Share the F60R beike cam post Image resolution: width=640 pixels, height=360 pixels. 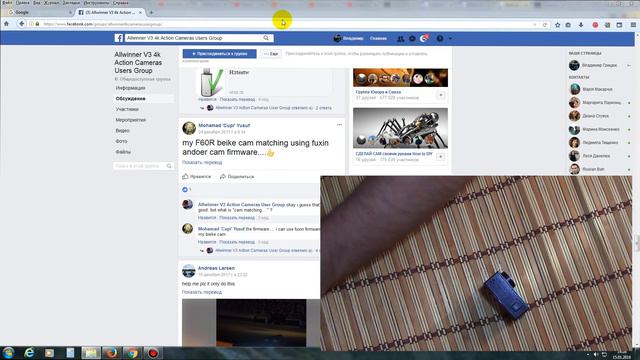237,176
